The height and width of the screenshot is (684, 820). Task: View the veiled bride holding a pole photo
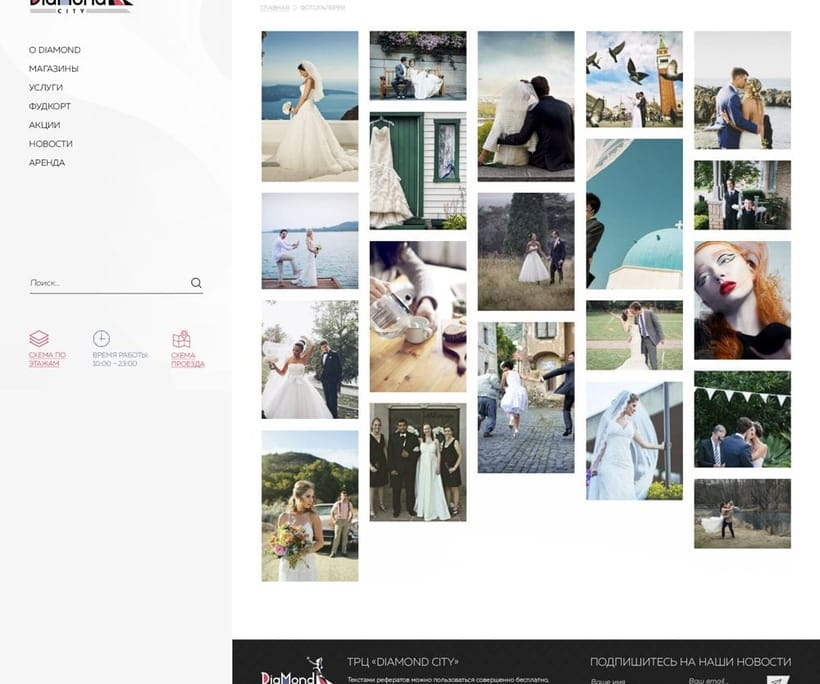click(634, 440)
